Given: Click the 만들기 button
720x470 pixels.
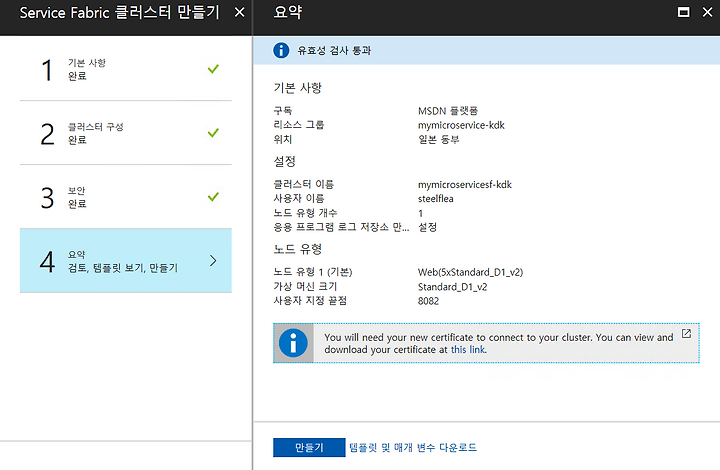Looking at the screenshot, I should point(309,447).
